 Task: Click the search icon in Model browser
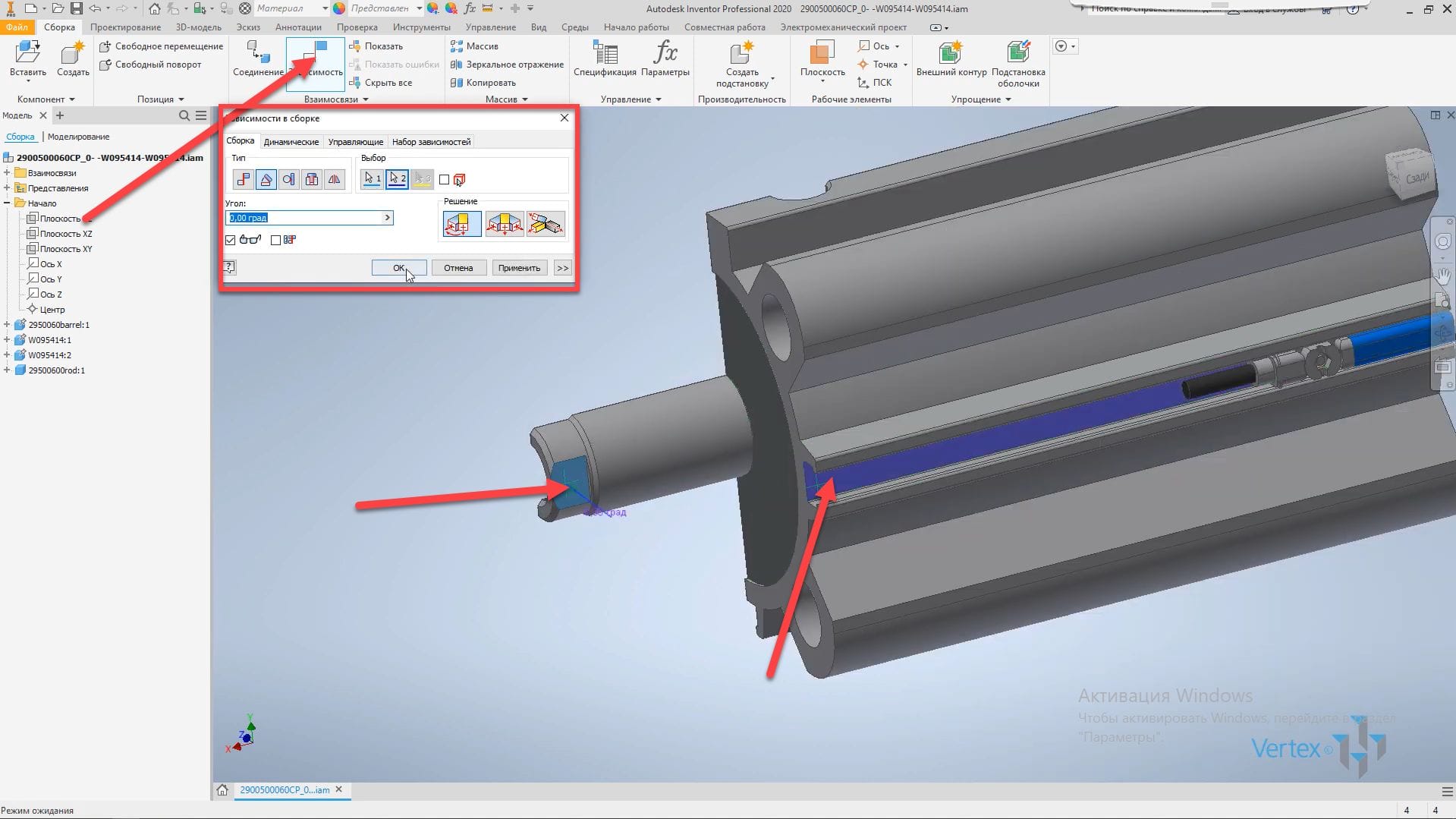[184, 115]
